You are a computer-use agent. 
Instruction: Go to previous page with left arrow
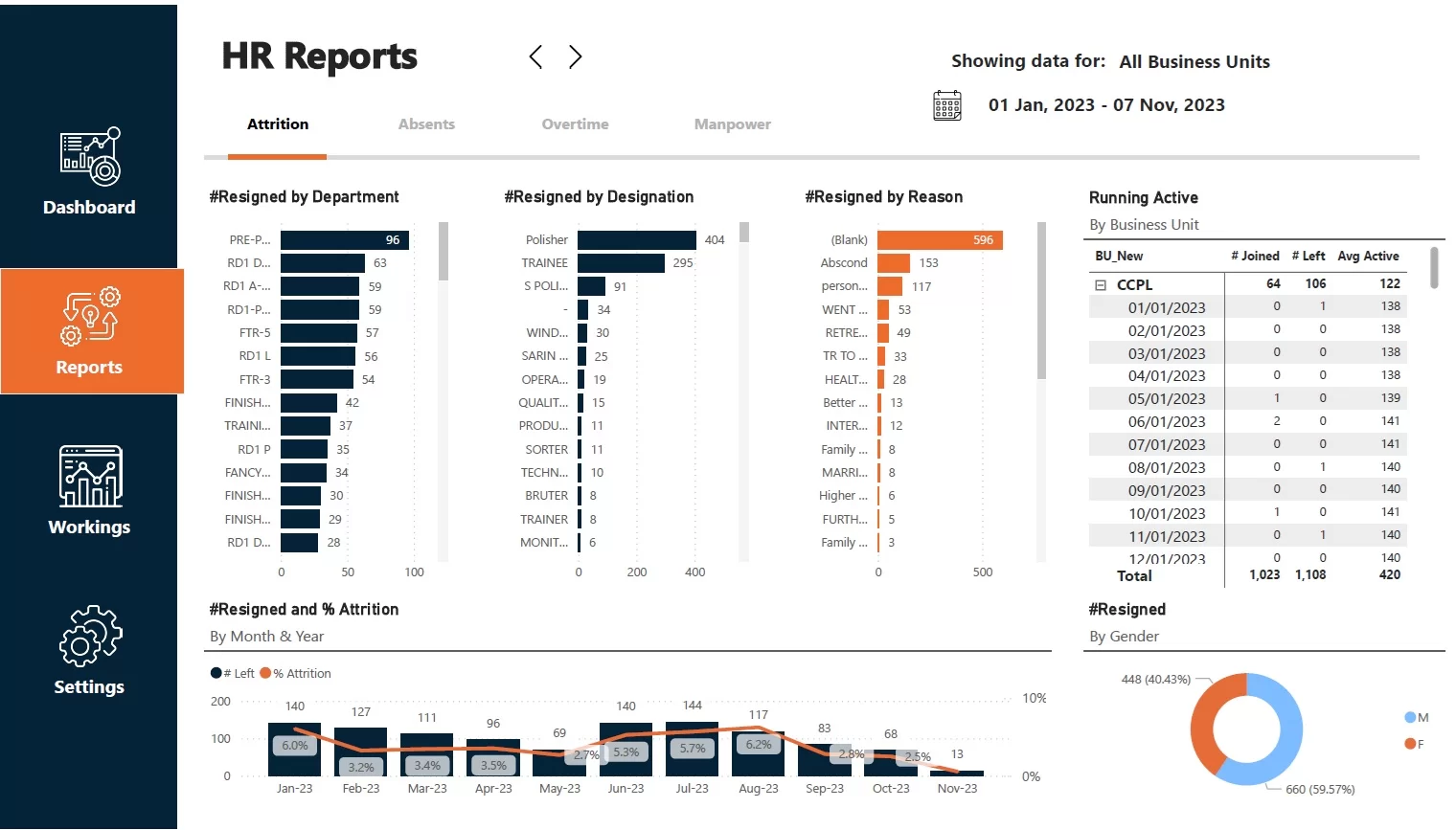(535, 57)
